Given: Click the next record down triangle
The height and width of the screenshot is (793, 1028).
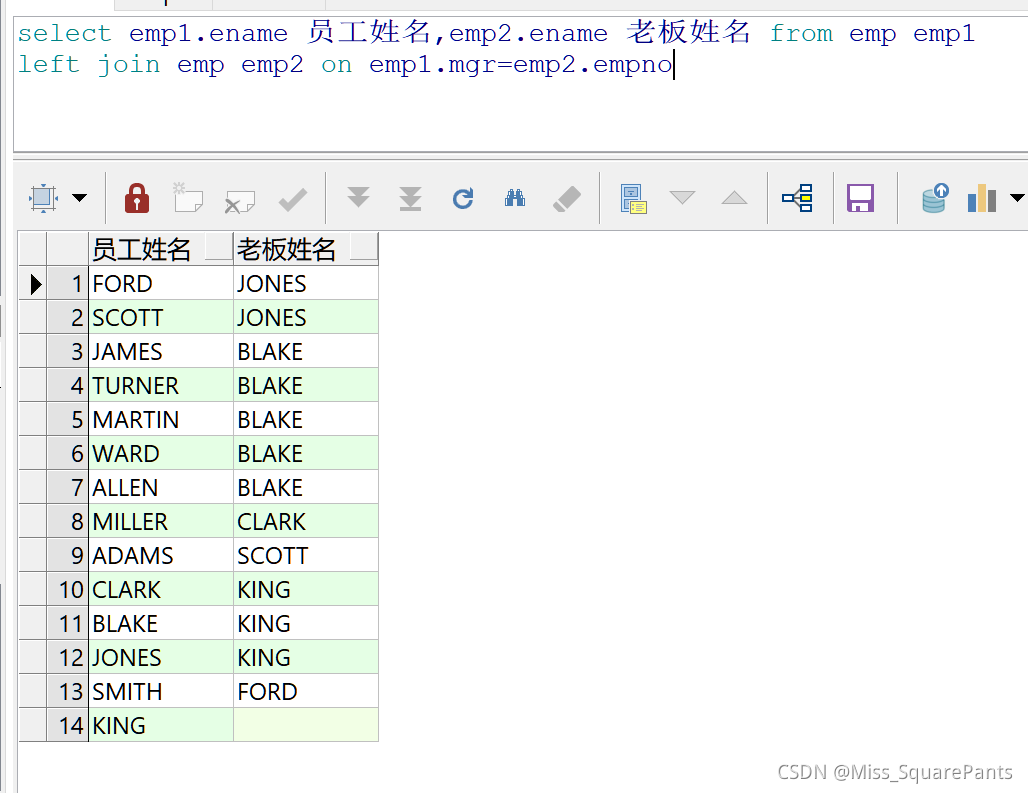Looking at the screenshot, I should 682,197.
